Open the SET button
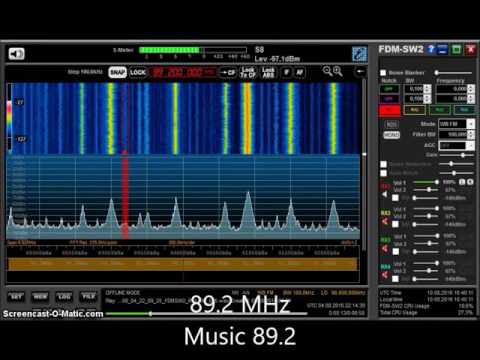This screenshot has width=480, height=360. pyautogui.click(x=16, y=296)
